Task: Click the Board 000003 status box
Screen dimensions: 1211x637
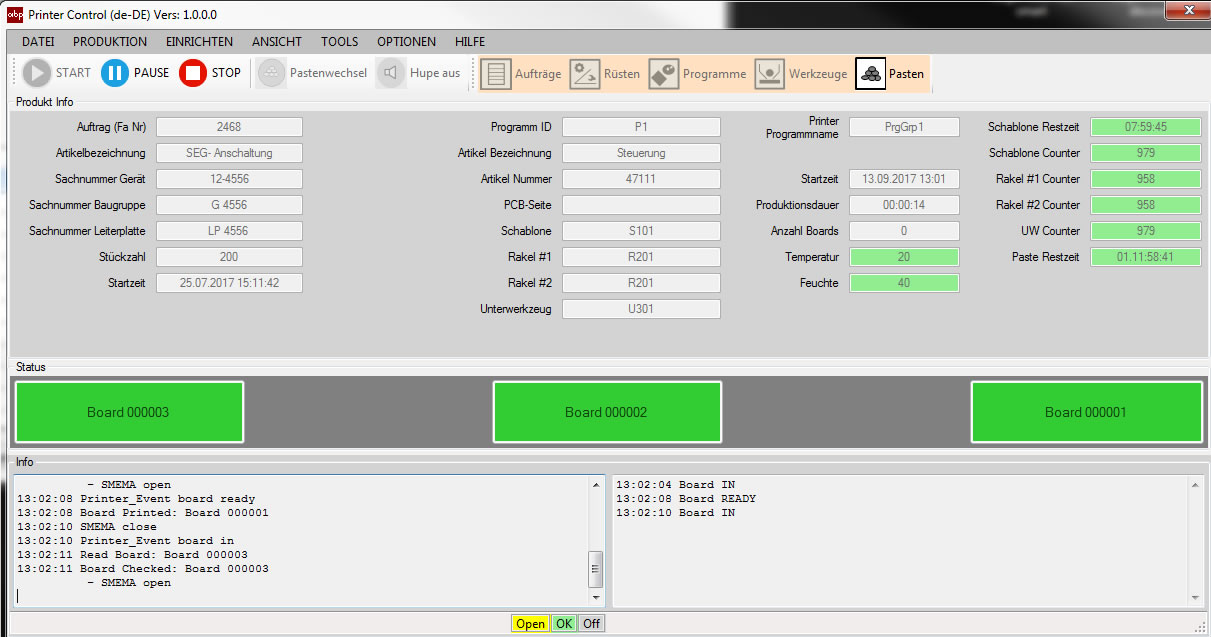Action: [129, 412]
